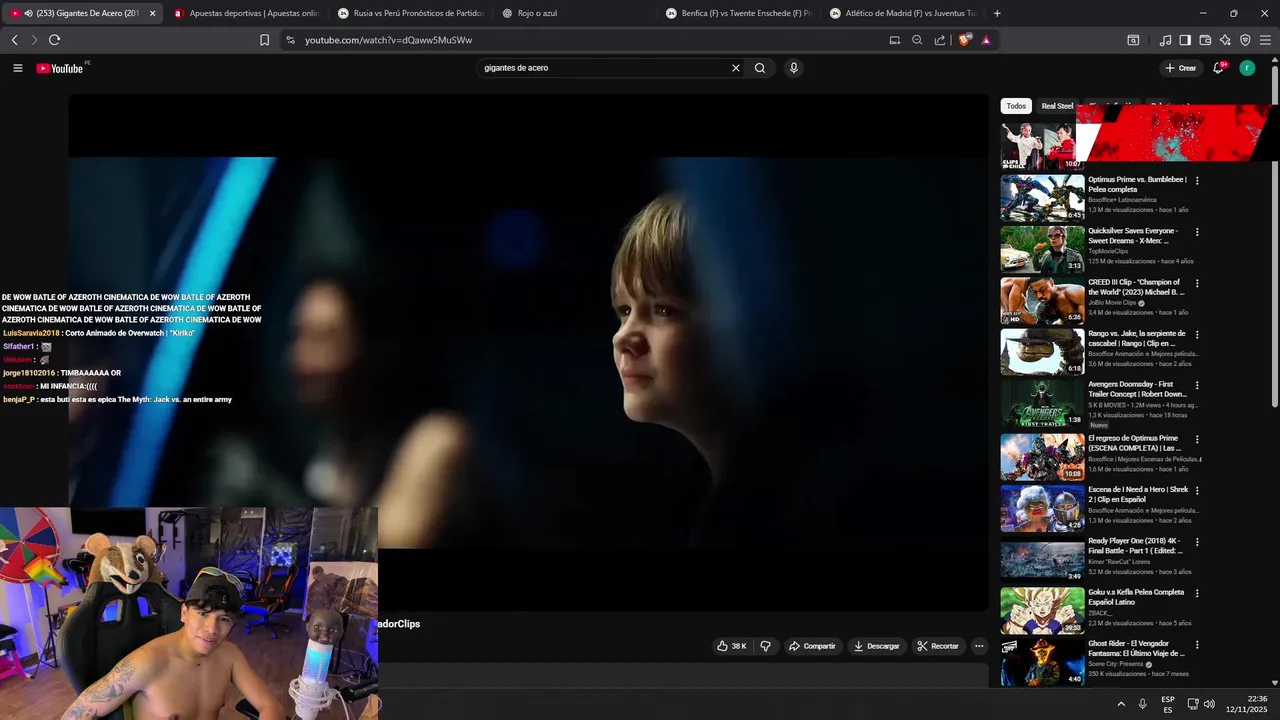This screenshot has width=1280, height=720.
Task: Bookmark this page with the bookmark icon
Action: [x=264, y=40]
